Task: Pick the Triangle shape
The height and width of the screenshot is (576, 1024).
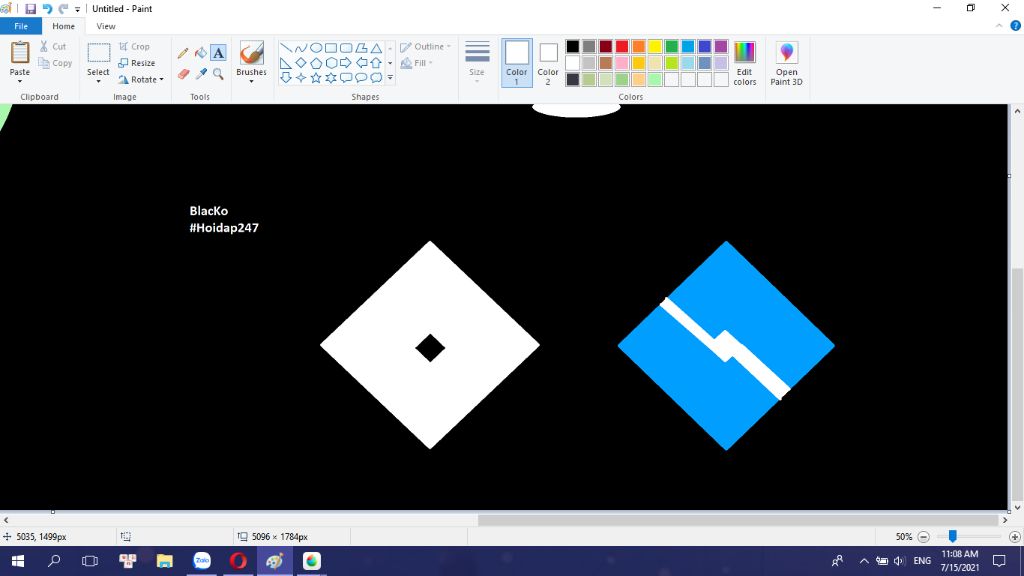Action: tap(376, 48)
